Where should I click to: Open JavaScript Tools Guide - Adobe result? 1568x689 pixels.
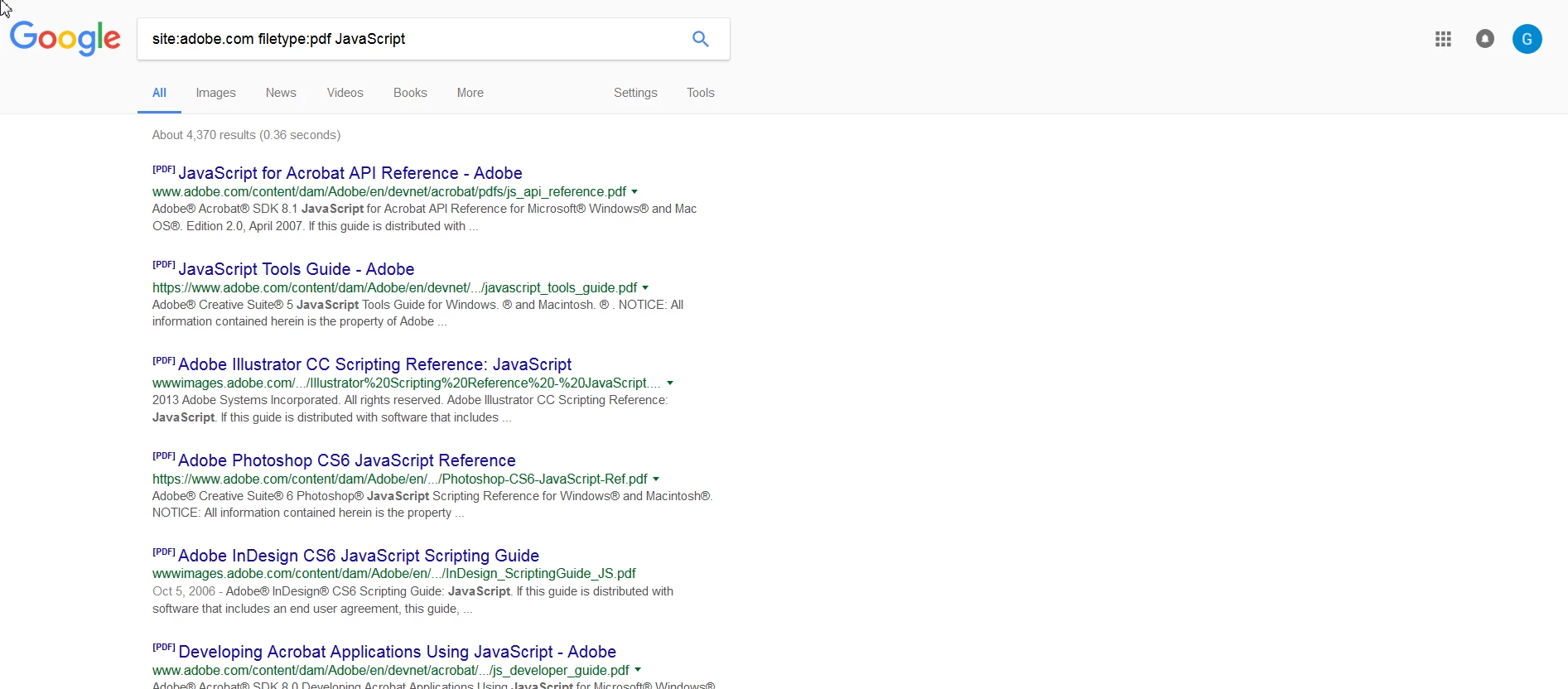(297, 269)
